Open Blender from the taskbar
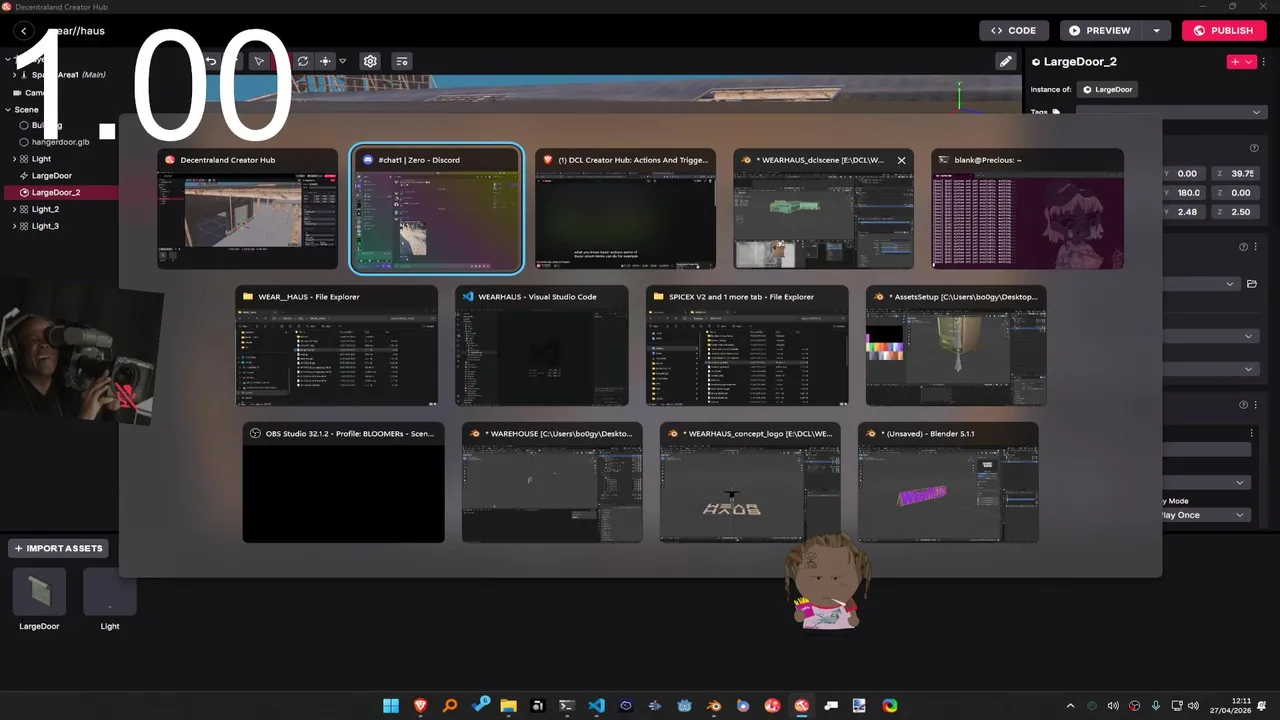Image resolution: width=1280 pixels, height=720 pixels. click(714, 706)
